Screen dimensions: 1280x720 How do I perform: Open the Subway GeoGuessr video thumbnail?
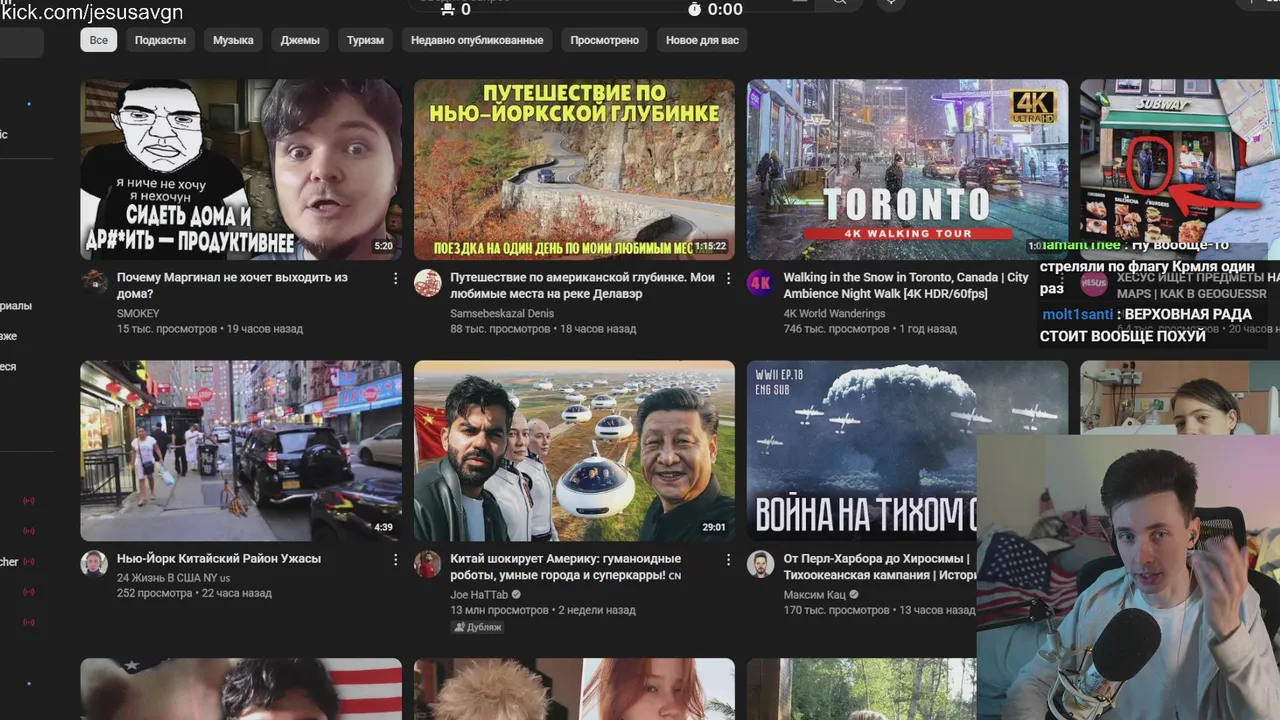click(1180, 160)
